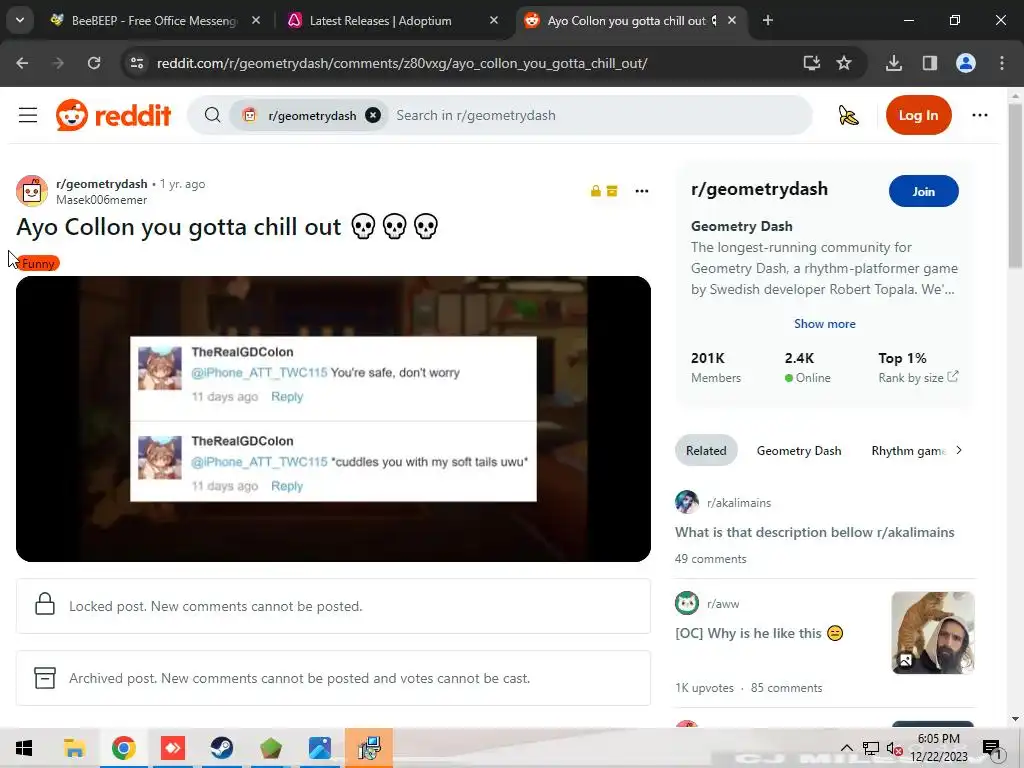Switch to the Adoptium Latest Releases tab

[380, 21]
